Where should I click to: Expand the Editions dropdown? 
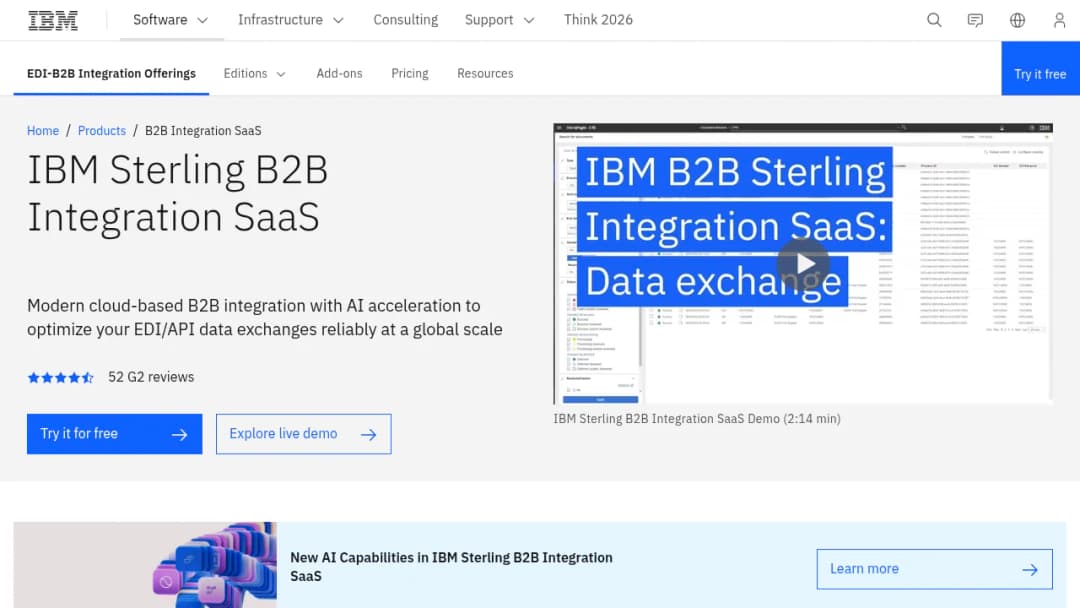click(x=254, y=74)
